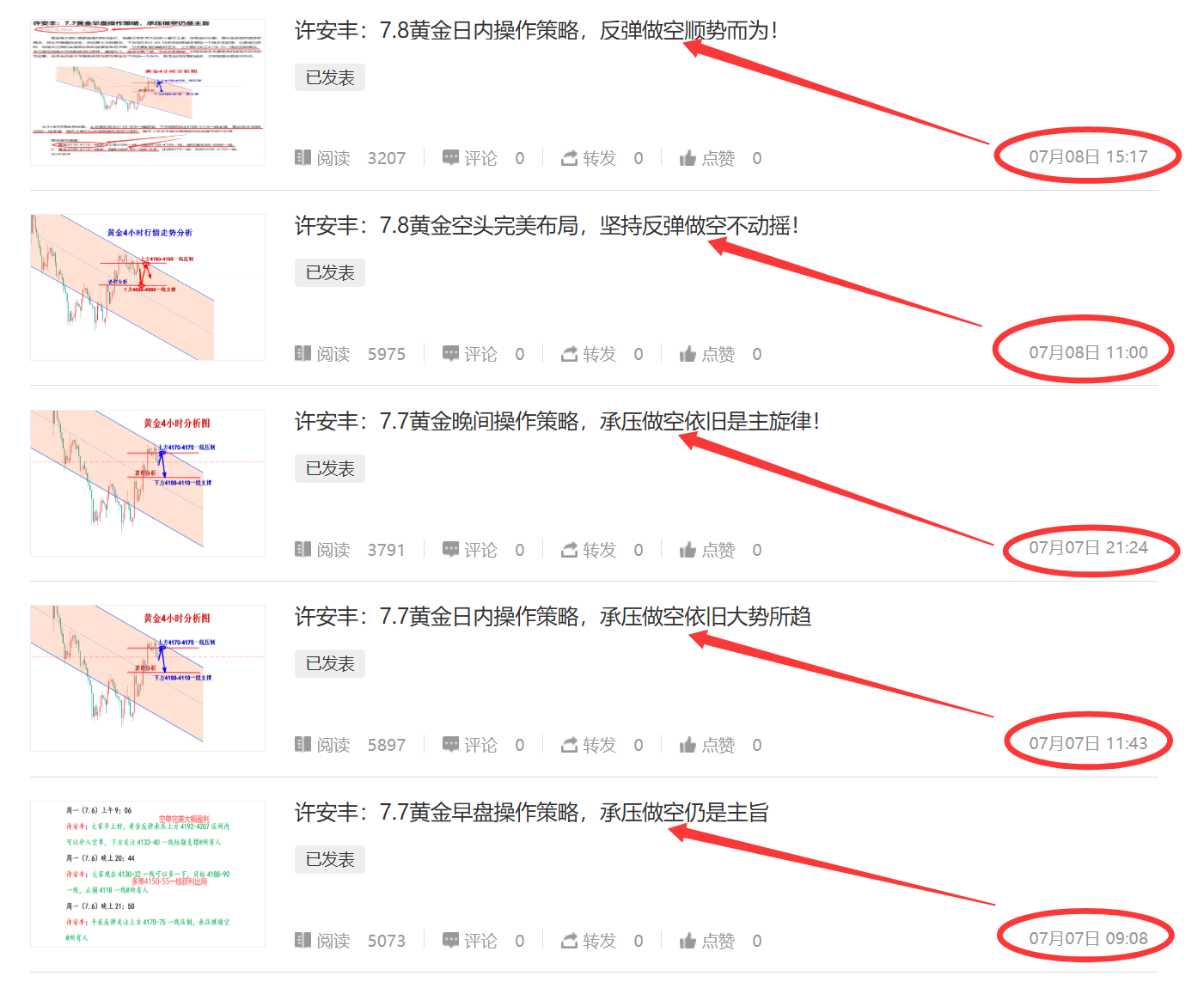The image size is (1204, 988).
Task: Open chart thumbnail of 7.8黄金空头完美布局 article
Action: coord(148,287)
